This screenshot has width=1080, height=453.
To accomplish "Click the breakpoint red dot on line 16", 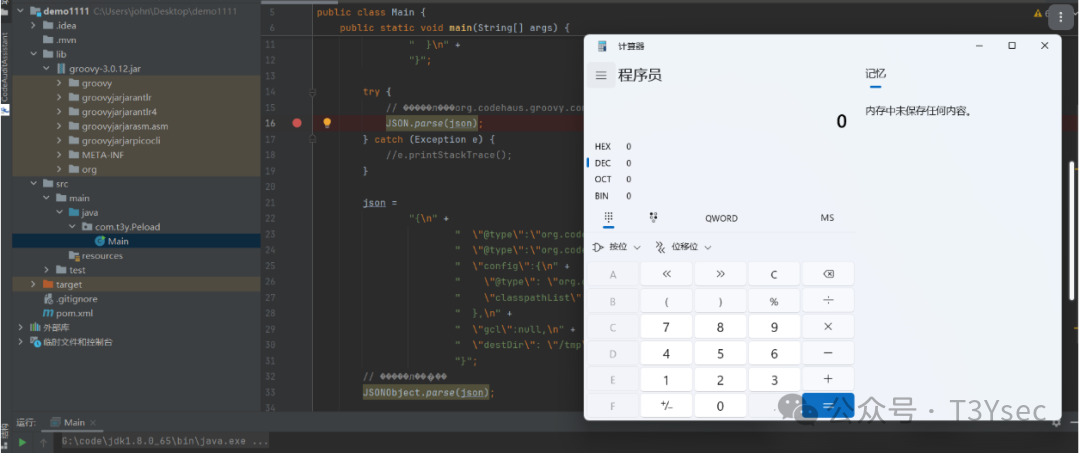I will point(297,123).
